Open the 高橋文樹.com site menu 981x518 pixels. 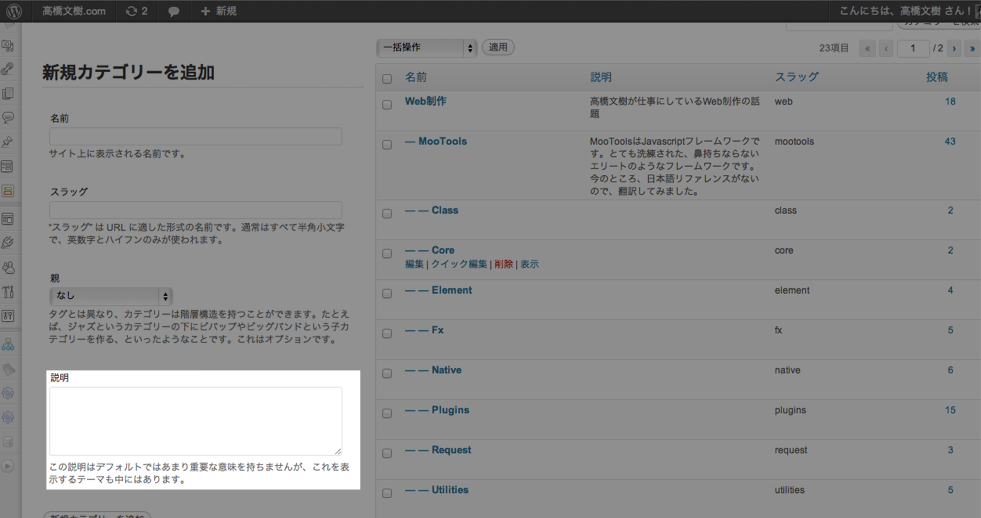click(x=74, y=11)
